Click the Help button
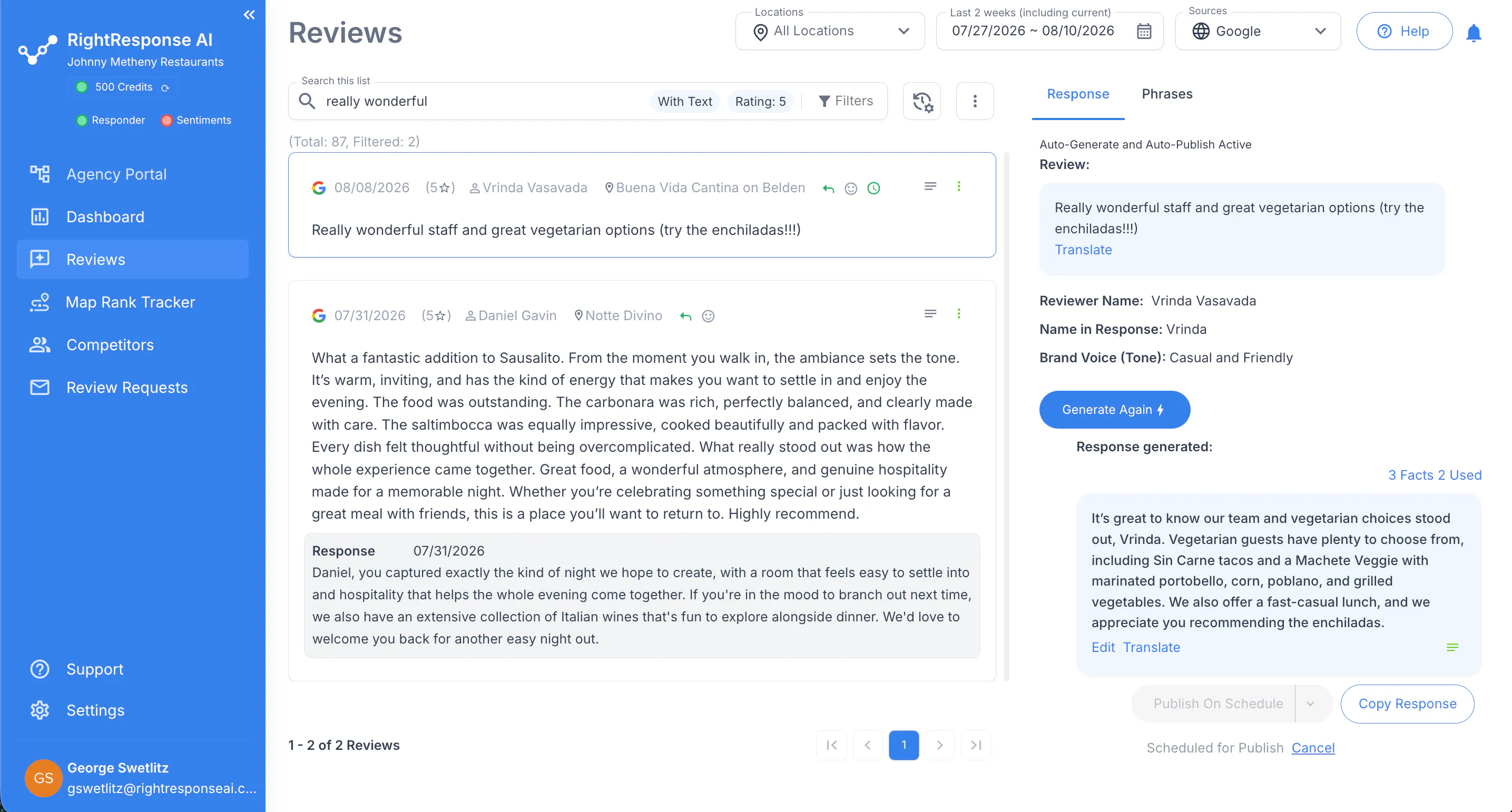Image resolution: width=1512 pixels, height=812 pixels. (1404, 31)
